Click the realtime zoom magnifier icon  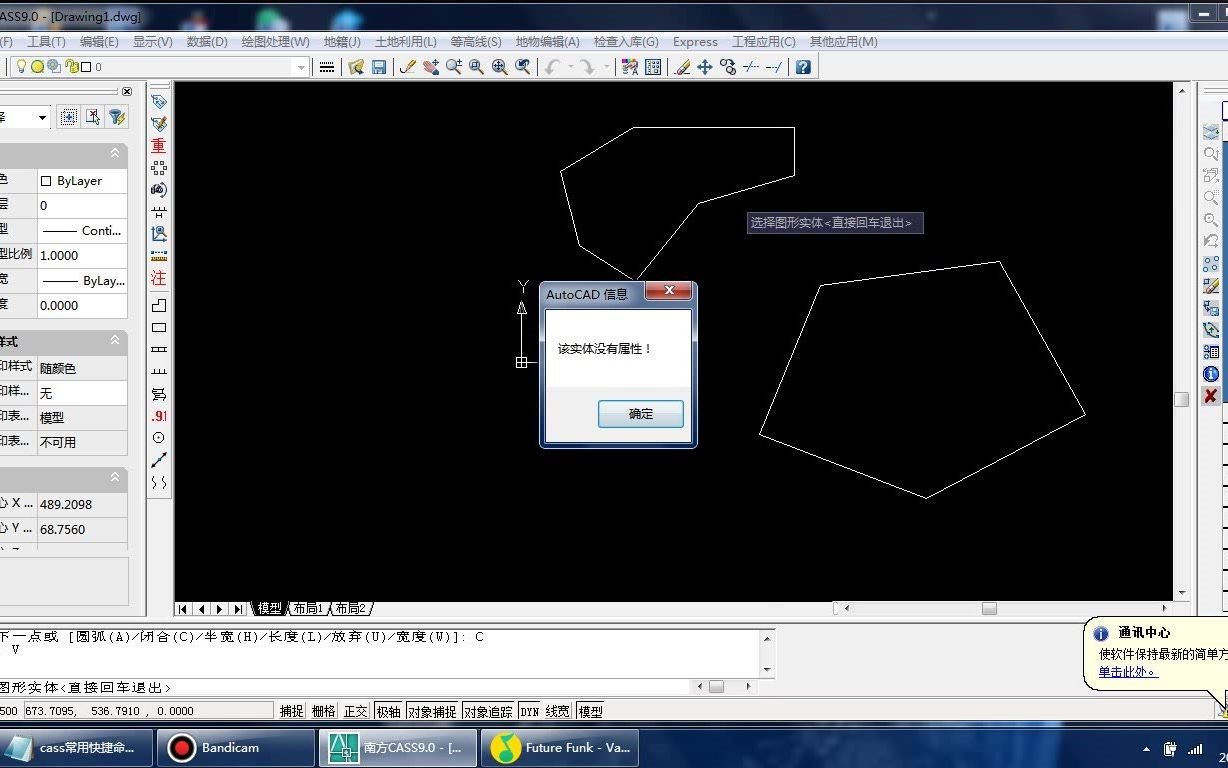454,67
